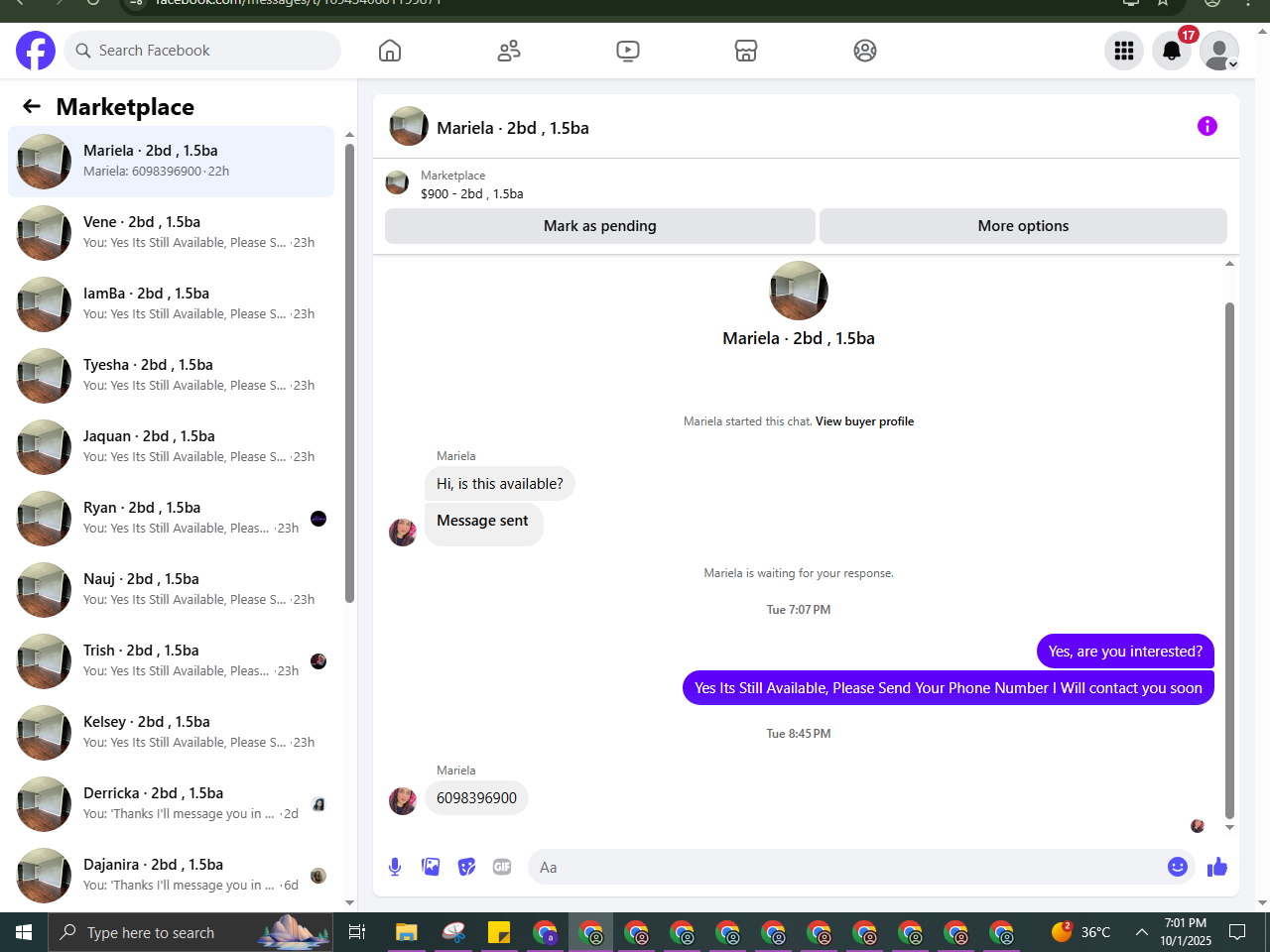
Task: Open Ryan conversation in the list
Action: [x=171, y=519]
